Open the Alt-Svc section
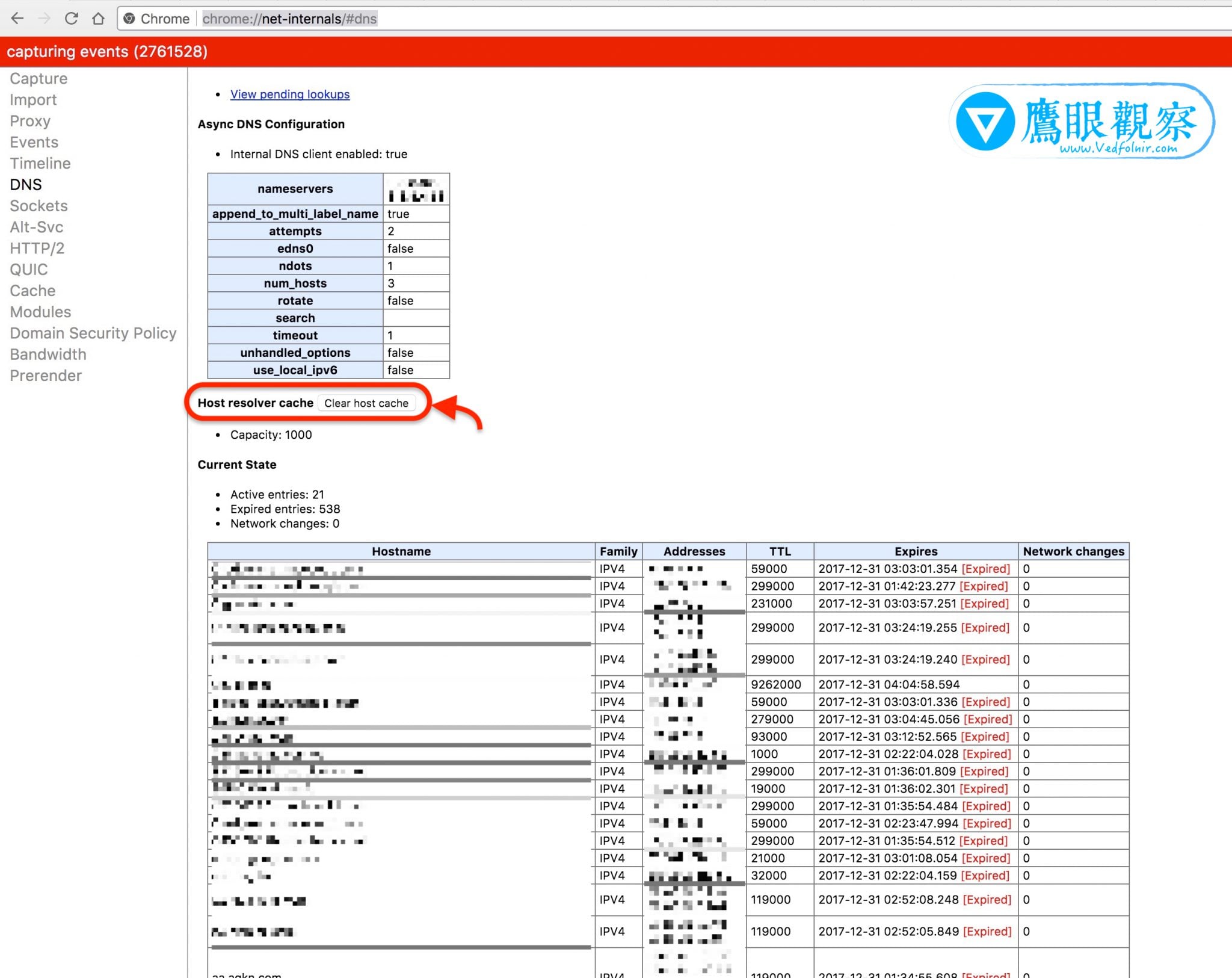This screenshot has width=1232, height=978. tap(36, 227)
